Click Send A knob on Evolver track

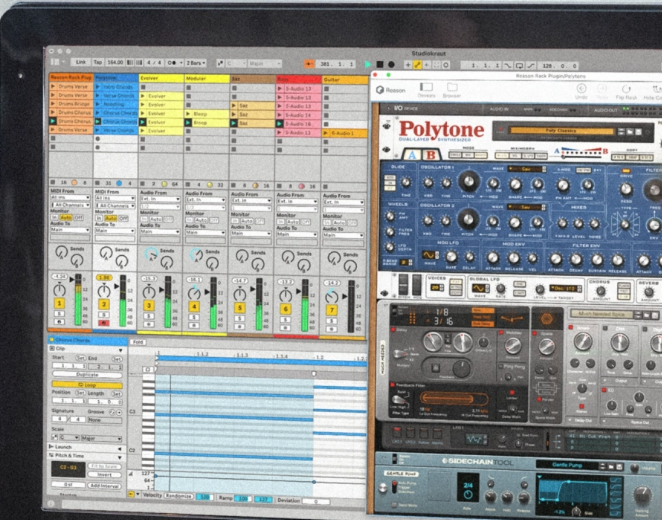(151, 253)
